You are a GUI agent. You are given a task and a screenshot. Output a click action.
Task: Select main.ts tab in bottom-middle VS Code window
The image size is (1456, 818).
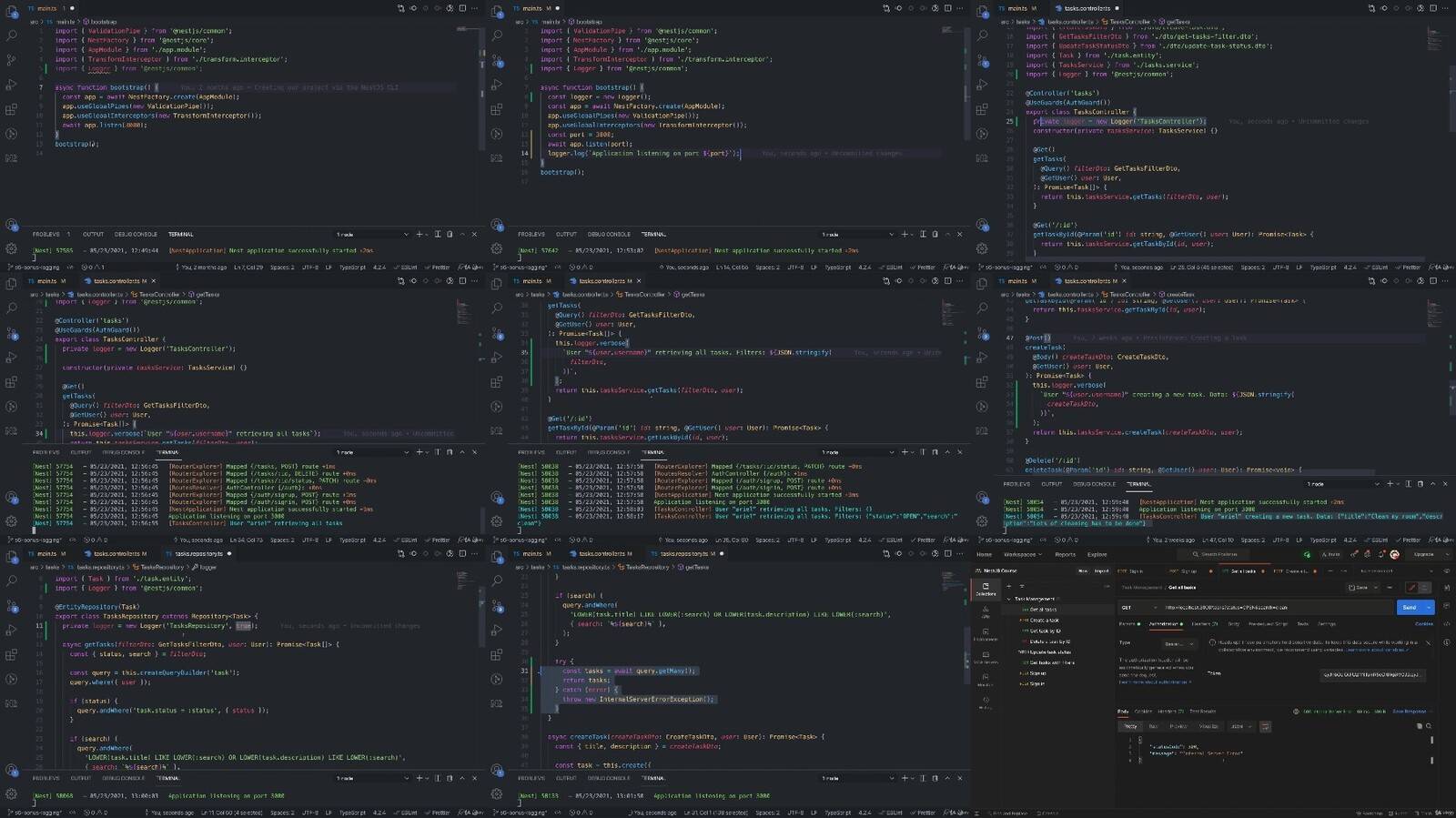pos(532,553)
